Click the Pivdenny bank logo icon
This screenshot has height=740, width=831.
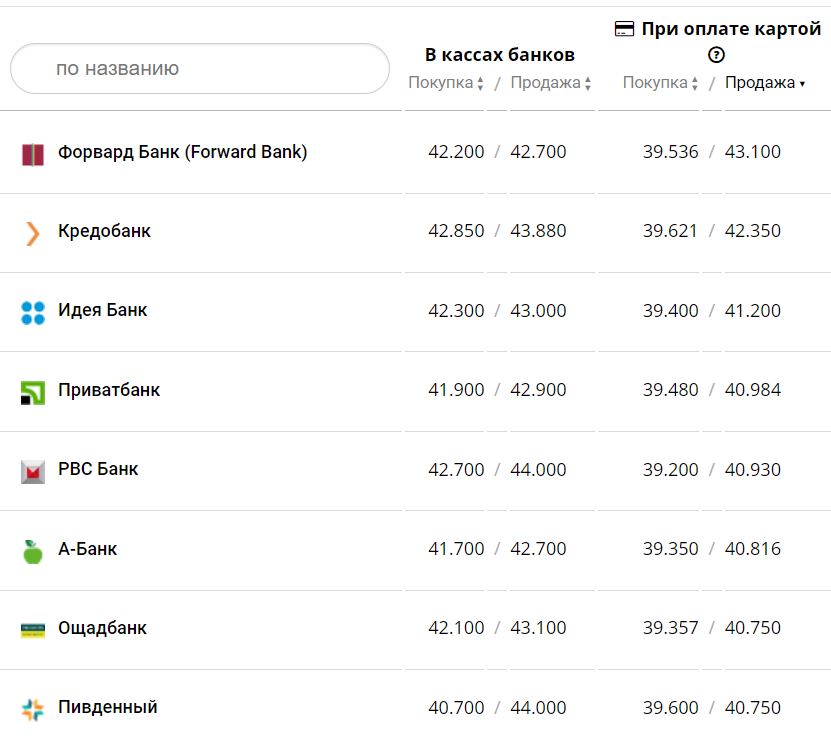[33, 709]
